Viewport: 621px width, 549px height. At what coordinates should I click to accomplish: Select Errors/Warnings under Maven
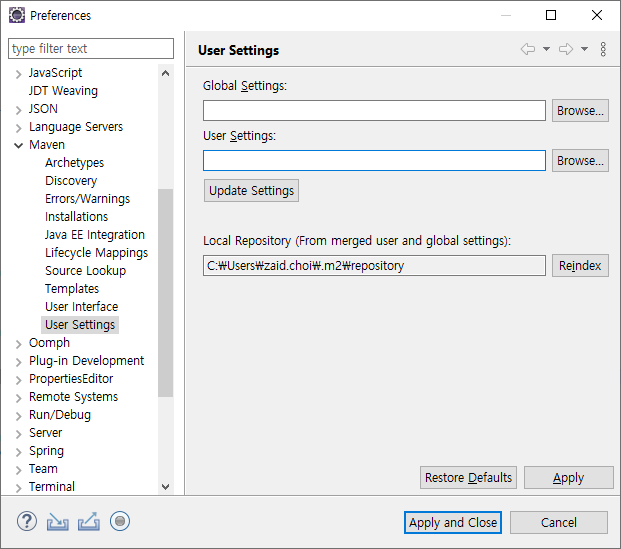[87, 199]
